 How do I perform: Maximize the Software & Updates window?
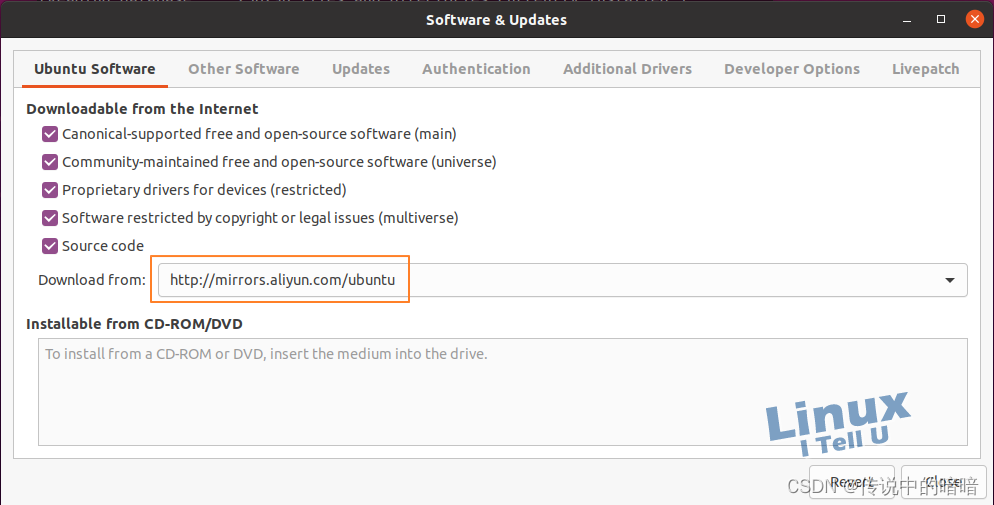pos(941,20)
